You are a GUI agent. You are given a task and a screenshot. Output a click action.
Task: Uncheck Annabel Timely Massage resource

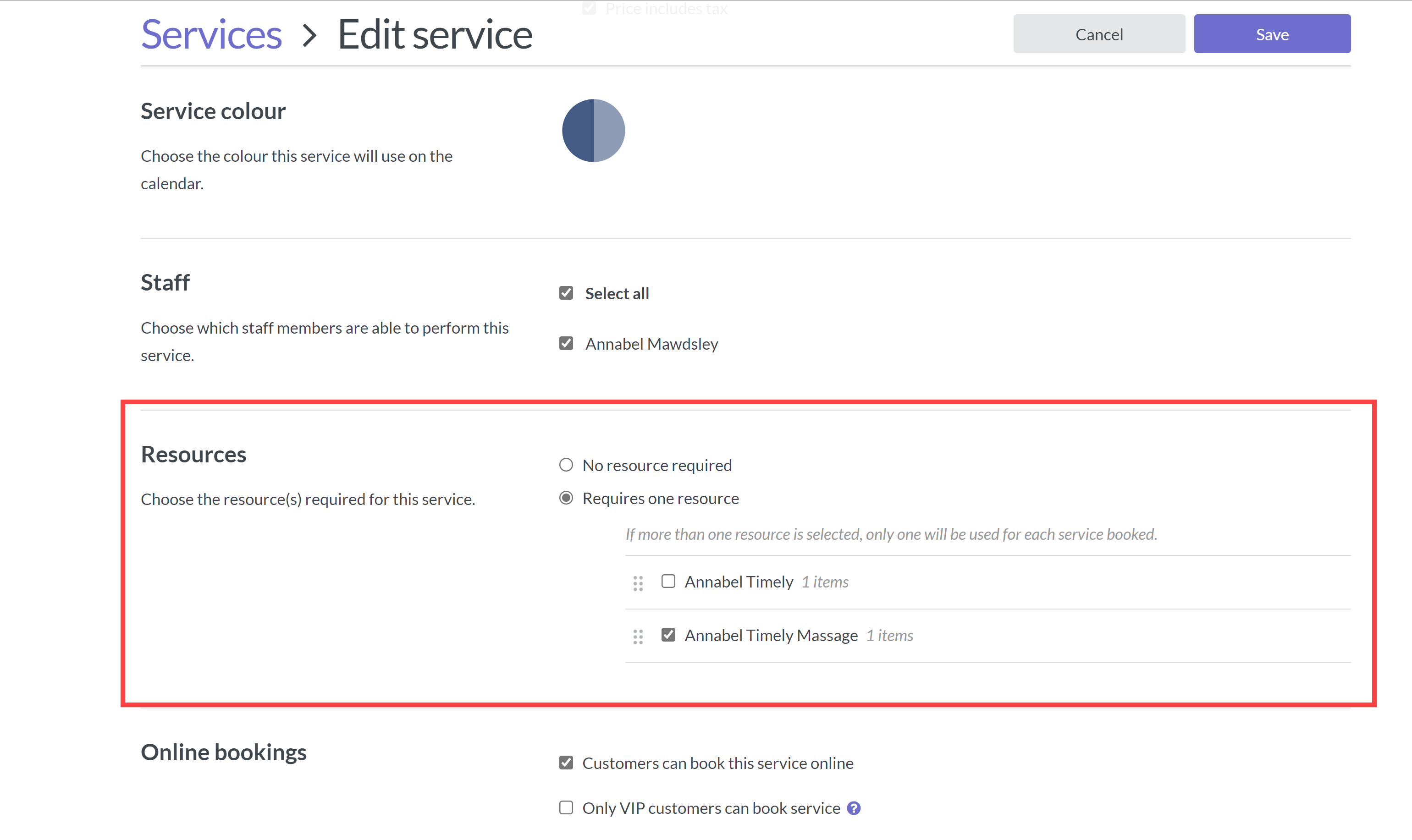click(x=668, y=635)
